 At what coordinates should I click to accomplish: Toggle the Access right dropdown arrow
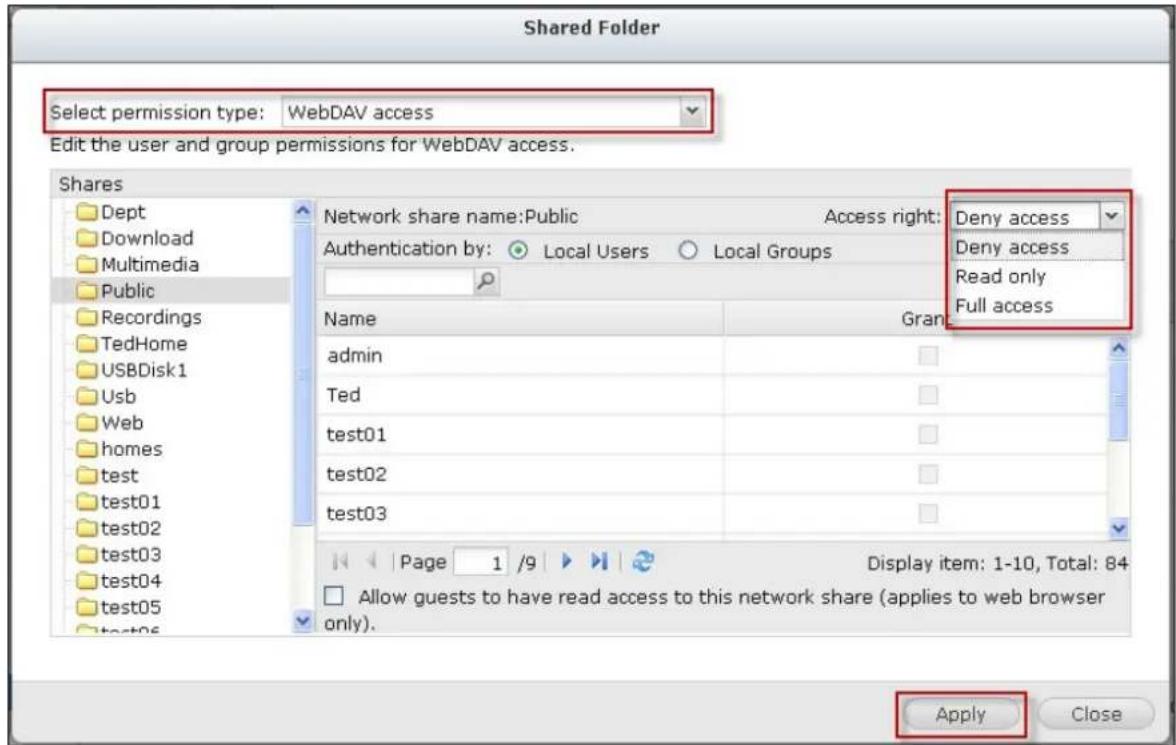click(x=1112, y=217)
